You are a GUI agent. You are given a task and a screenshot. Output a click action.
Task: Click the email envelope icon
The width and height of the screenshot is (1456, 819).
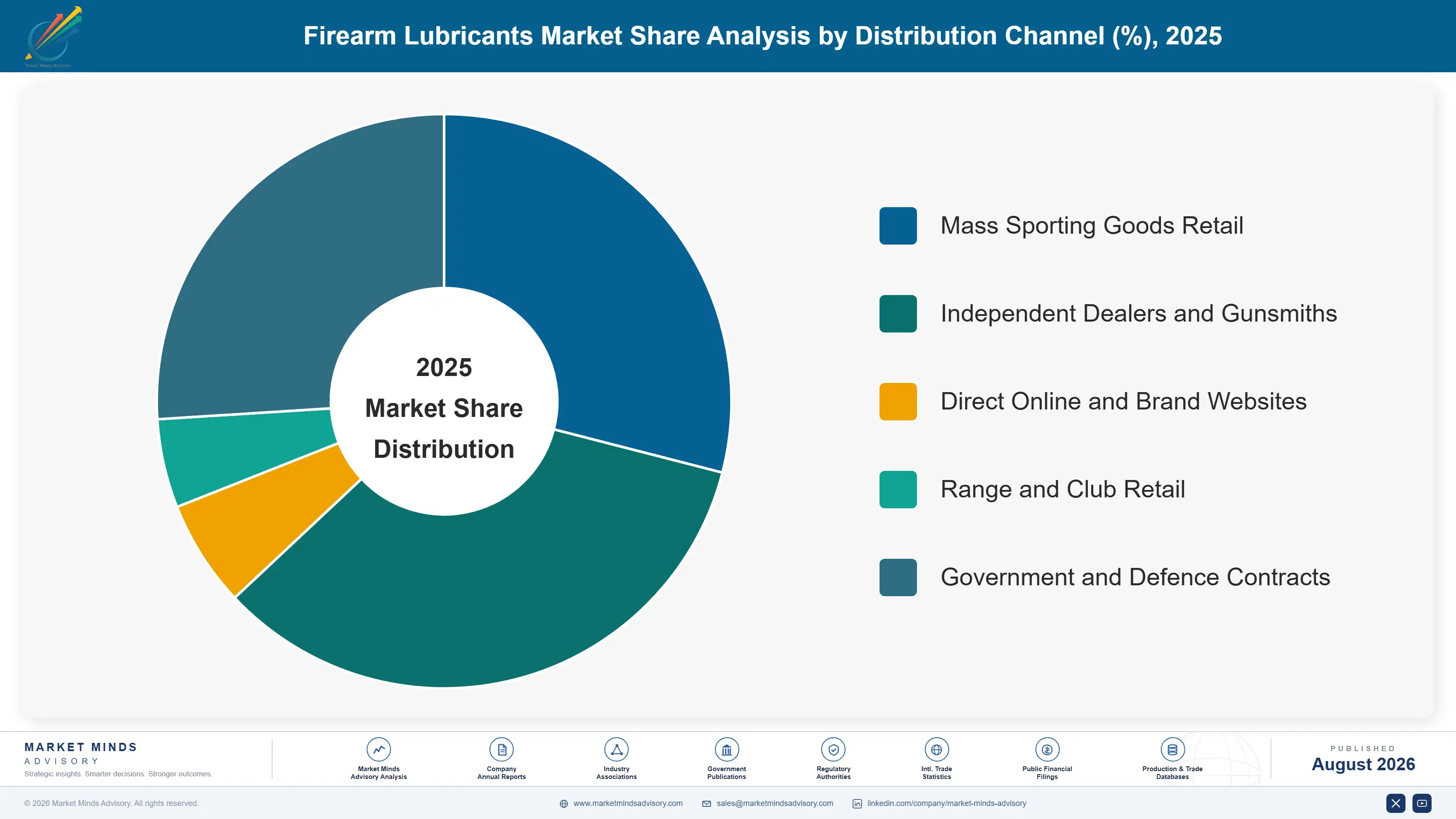707,804
